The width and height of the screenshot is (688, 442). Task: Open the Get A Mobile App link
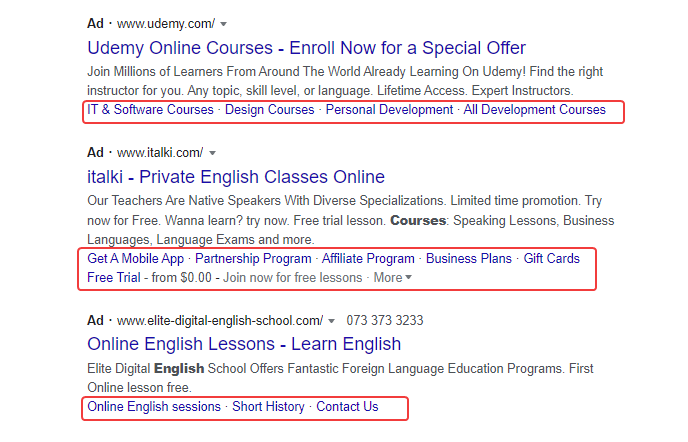[x=136, y=259]
